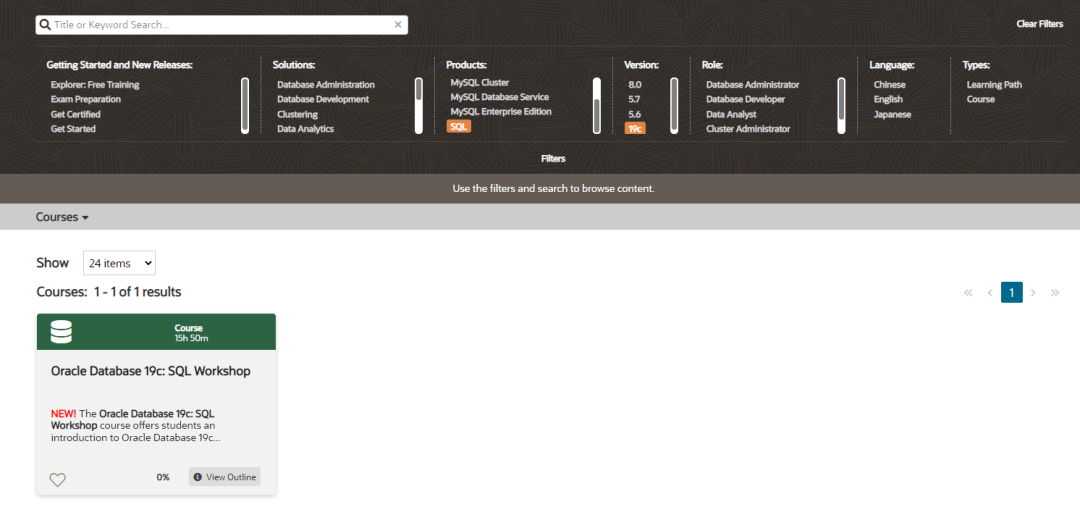
Task: Click the Role list scrollbar
Action: tap(841, 105)
